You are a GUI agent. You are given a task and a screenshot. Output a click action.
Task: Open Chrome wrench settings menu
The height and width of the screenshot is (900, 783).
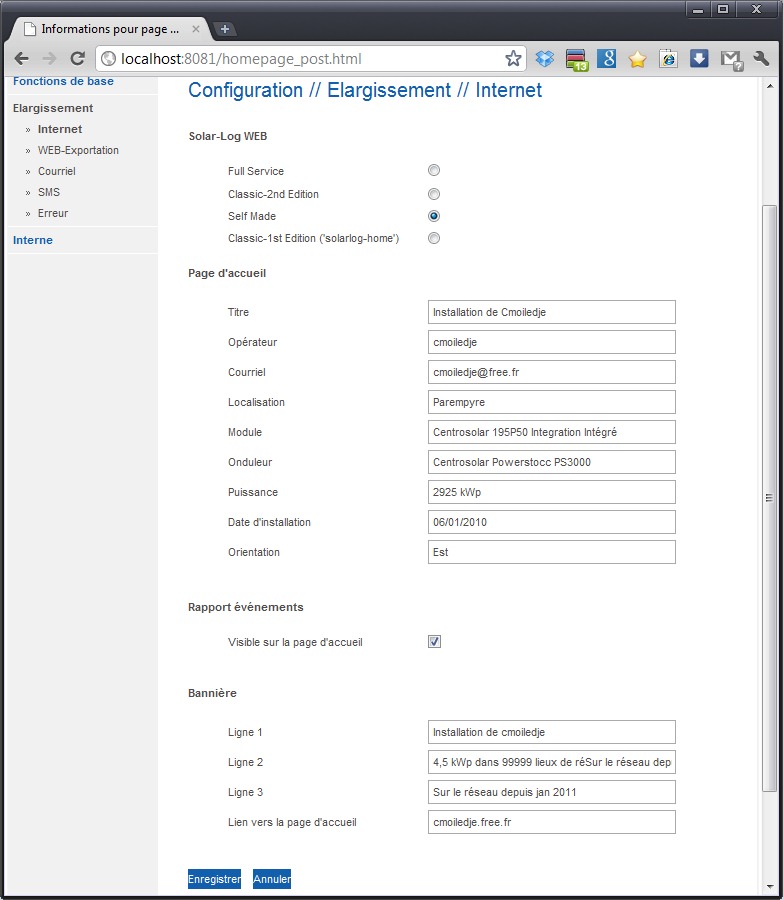click(x=761, y=59)
